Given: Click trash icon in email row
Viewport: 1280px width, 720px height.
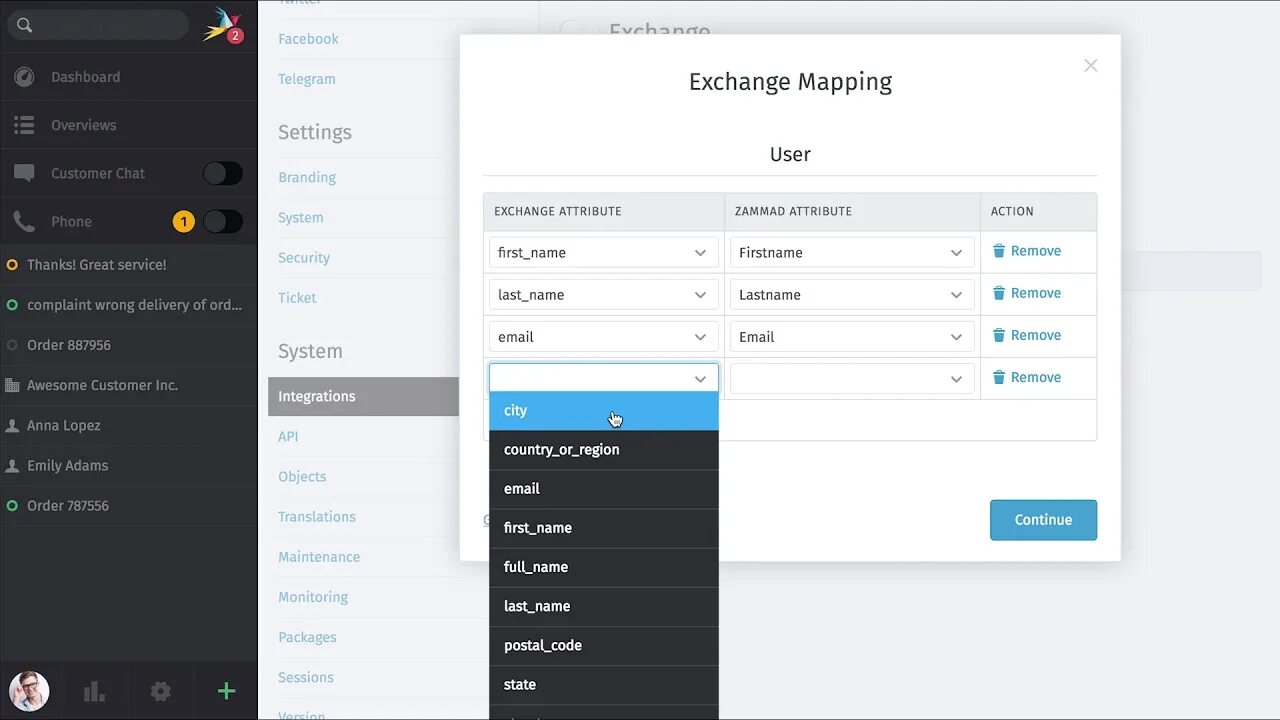Looking at the screenshot, I should (x=999, y=335).
